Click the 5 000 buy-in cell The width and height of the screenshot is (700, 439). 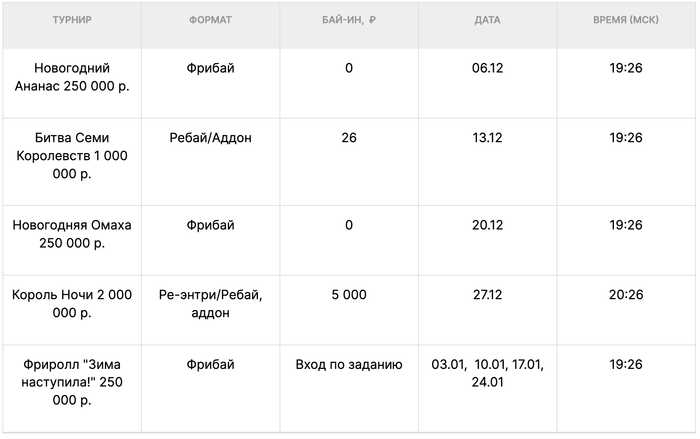pyautogui.click(x=348, y=295)
